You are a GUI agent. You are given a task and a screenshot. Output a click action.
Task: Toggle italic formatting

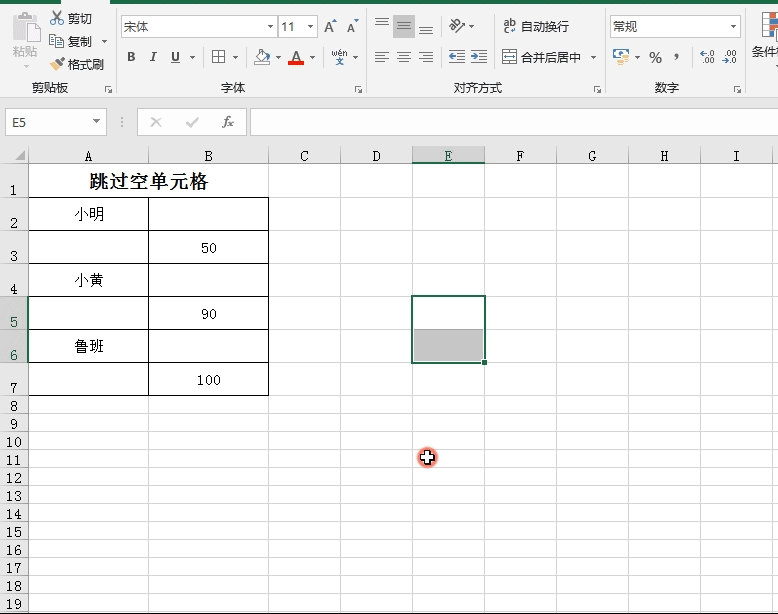point(153,57)
